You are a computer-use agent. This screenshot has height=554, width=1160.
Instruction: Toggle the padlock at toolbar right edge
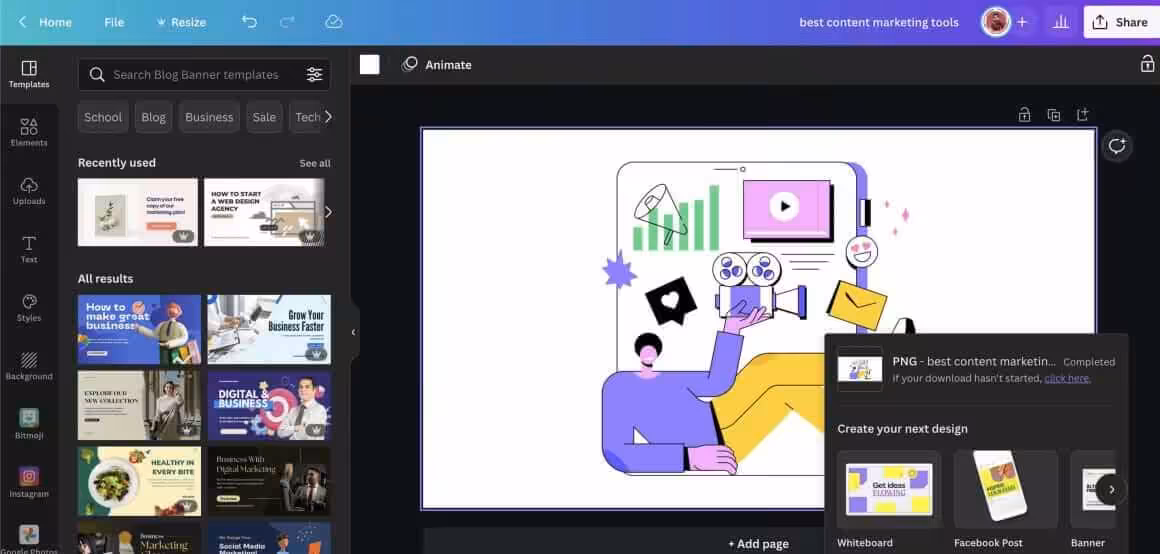click(x=1147, y=64)
